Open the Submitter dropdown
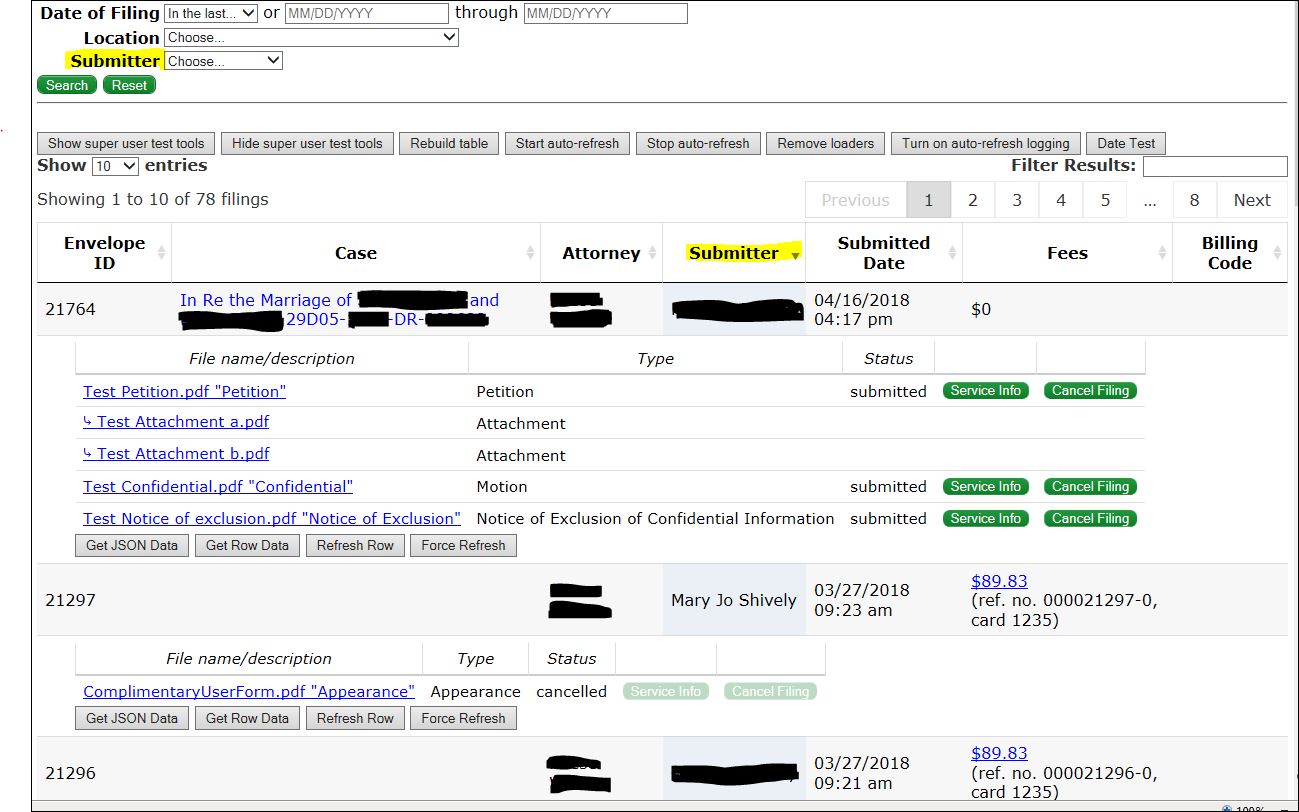Image resolution: width=1299 pixels, height=812 pixels. coord(222,60)
